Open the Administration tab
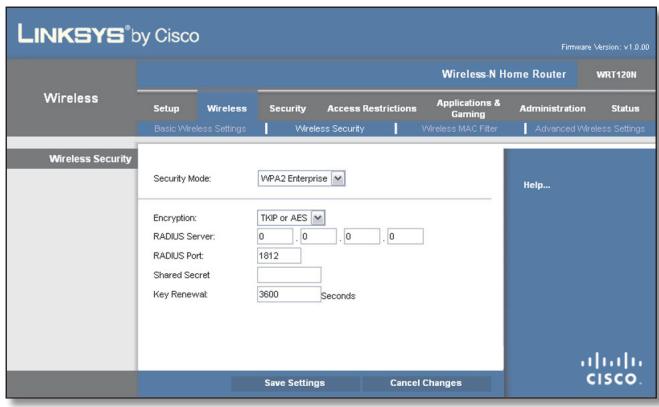 (x=552, y=108)
